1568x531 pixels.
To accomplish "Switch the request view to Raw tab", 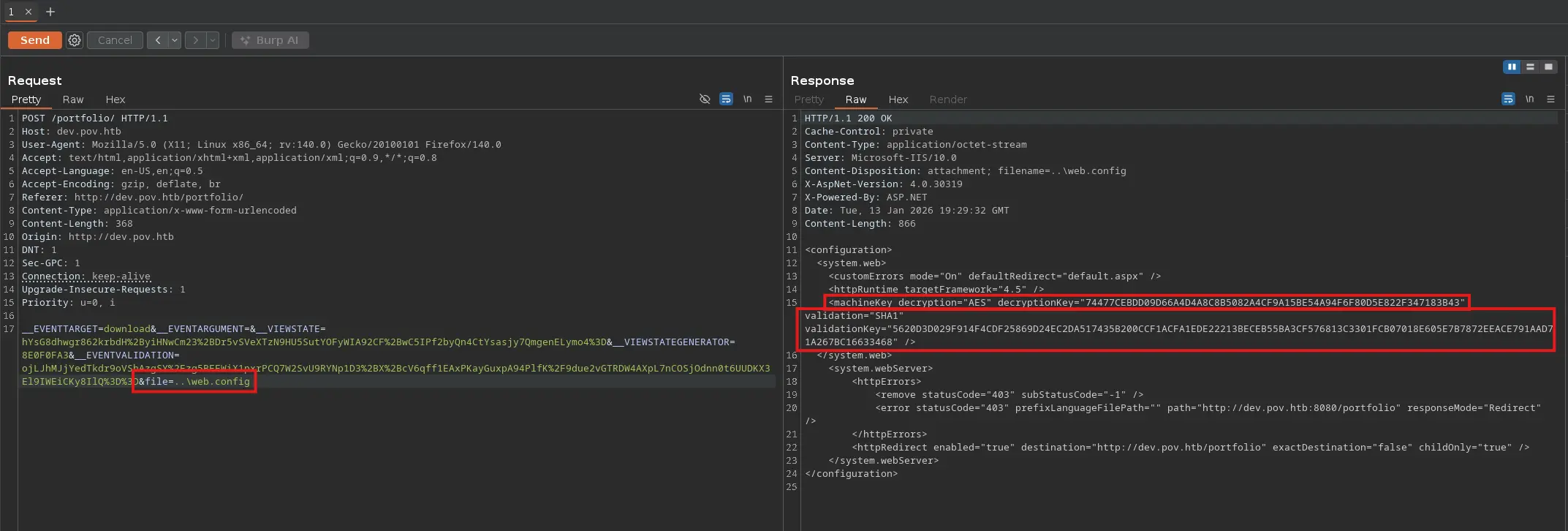I will click(x=73, y=99).
